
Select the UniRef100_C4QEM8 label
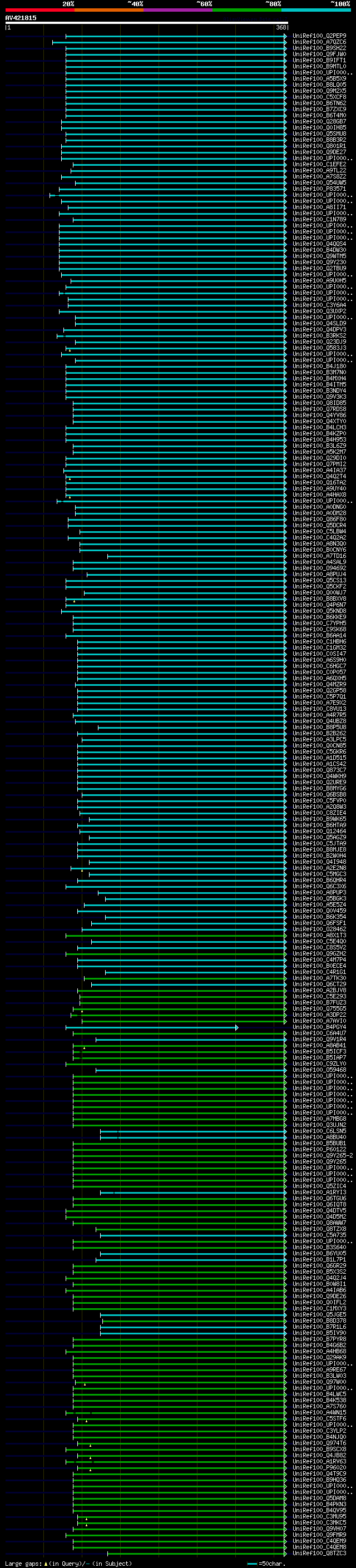point(319,1547)
